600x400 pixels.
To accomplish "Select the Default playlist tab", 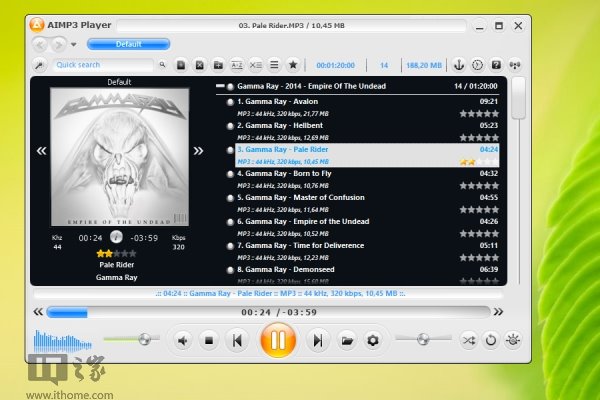I will coord(129,44).
